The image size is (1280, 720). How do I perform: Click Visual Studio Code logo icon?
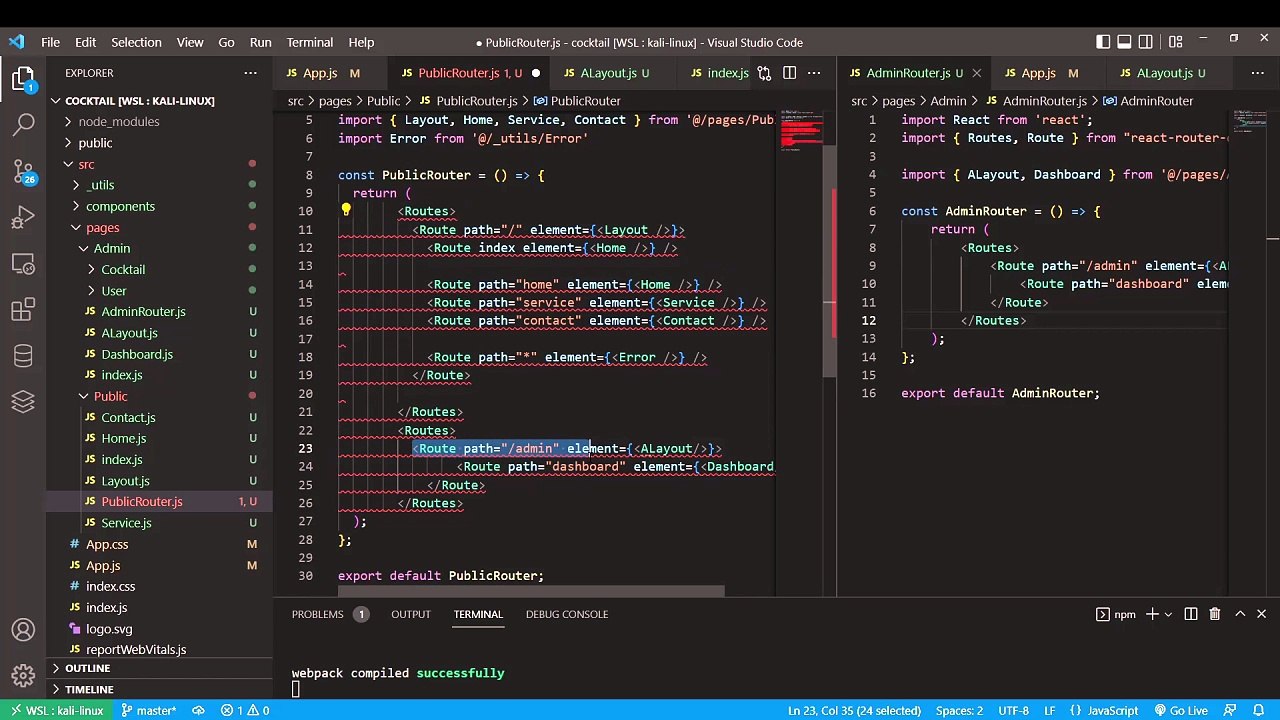(x=16, y=42)
